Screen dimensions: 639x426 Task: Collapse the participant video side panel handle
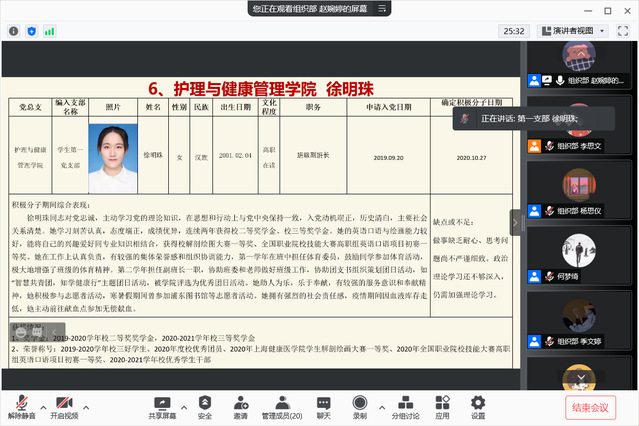click(516, 222)
